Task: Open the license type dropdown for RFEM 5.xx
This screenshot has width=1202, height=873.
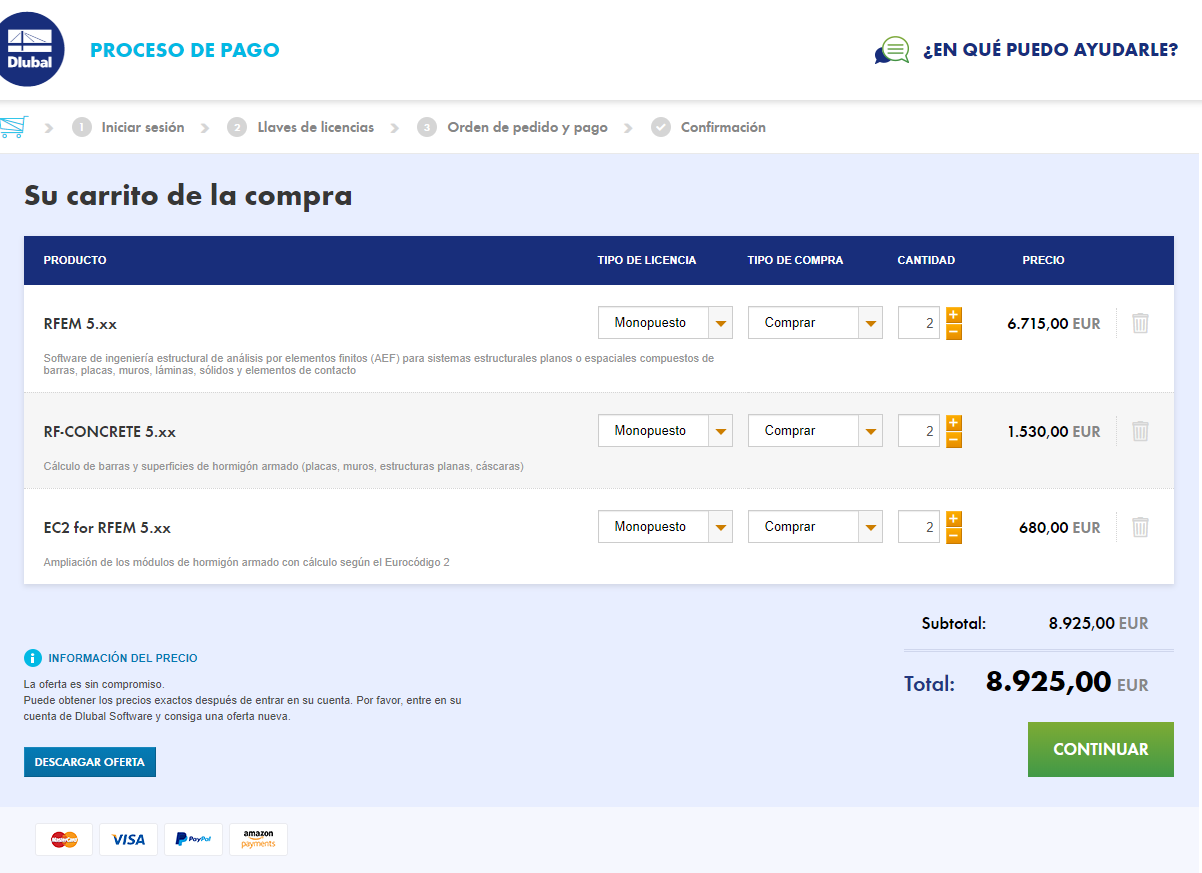Action: (665, 322)
